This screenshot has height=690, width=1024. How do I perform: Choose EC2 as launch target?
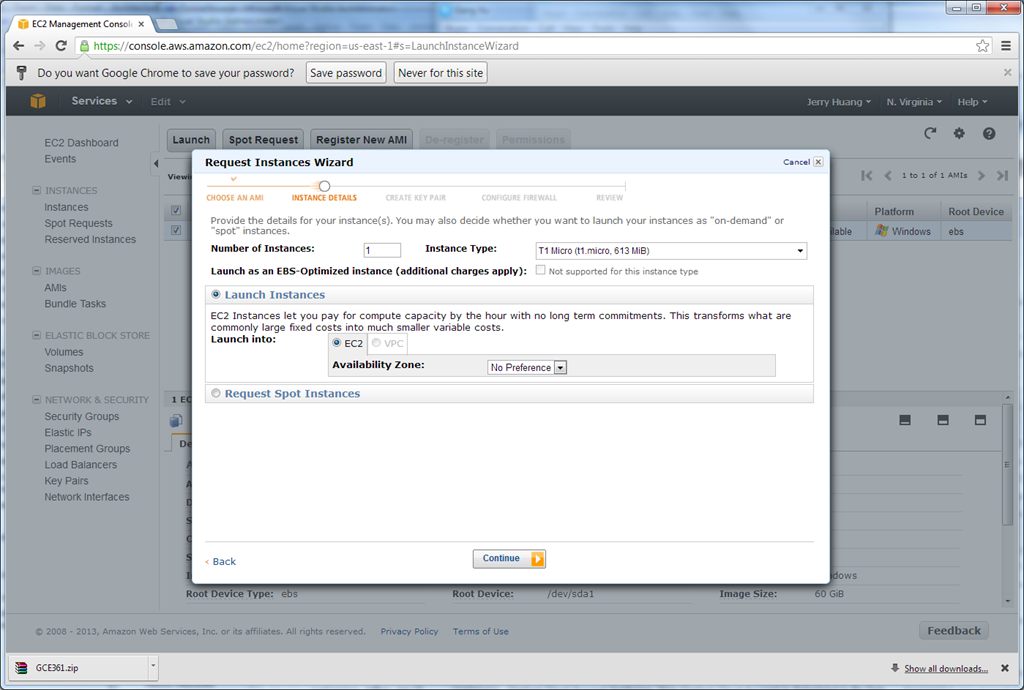(336, 343)
